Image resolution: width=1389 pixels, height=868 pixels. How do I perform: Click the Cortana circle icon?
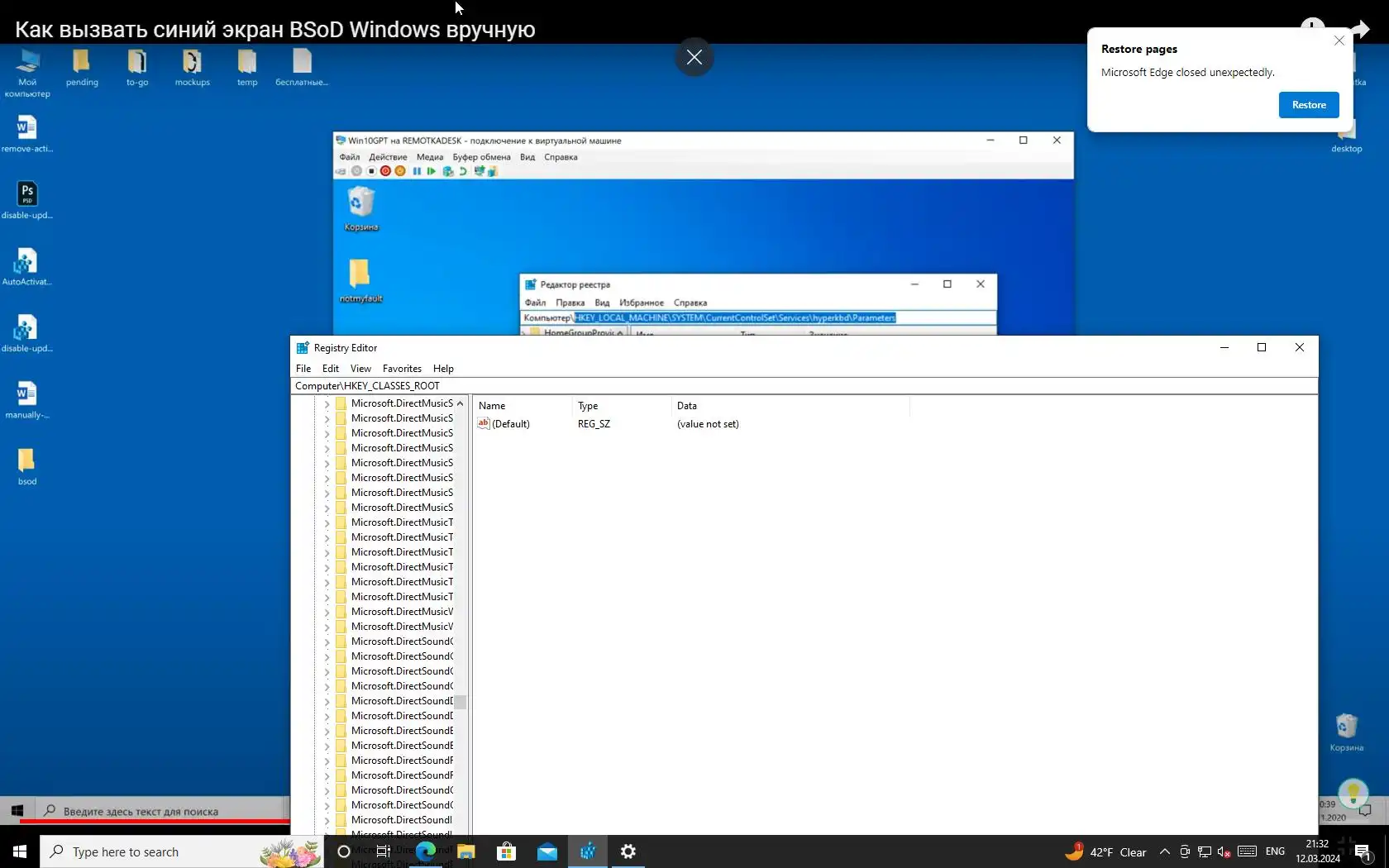click(344, 851)
